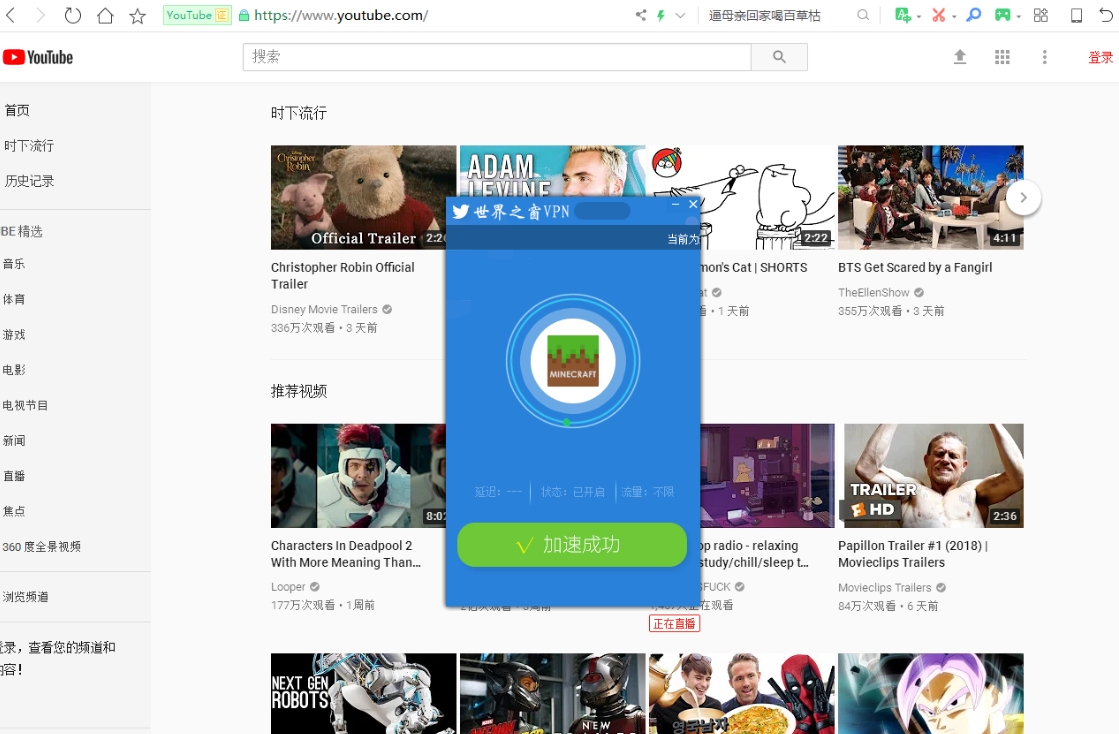Click the red 登录 sign-in link

pyautogui.click(x=1100, y=58)
